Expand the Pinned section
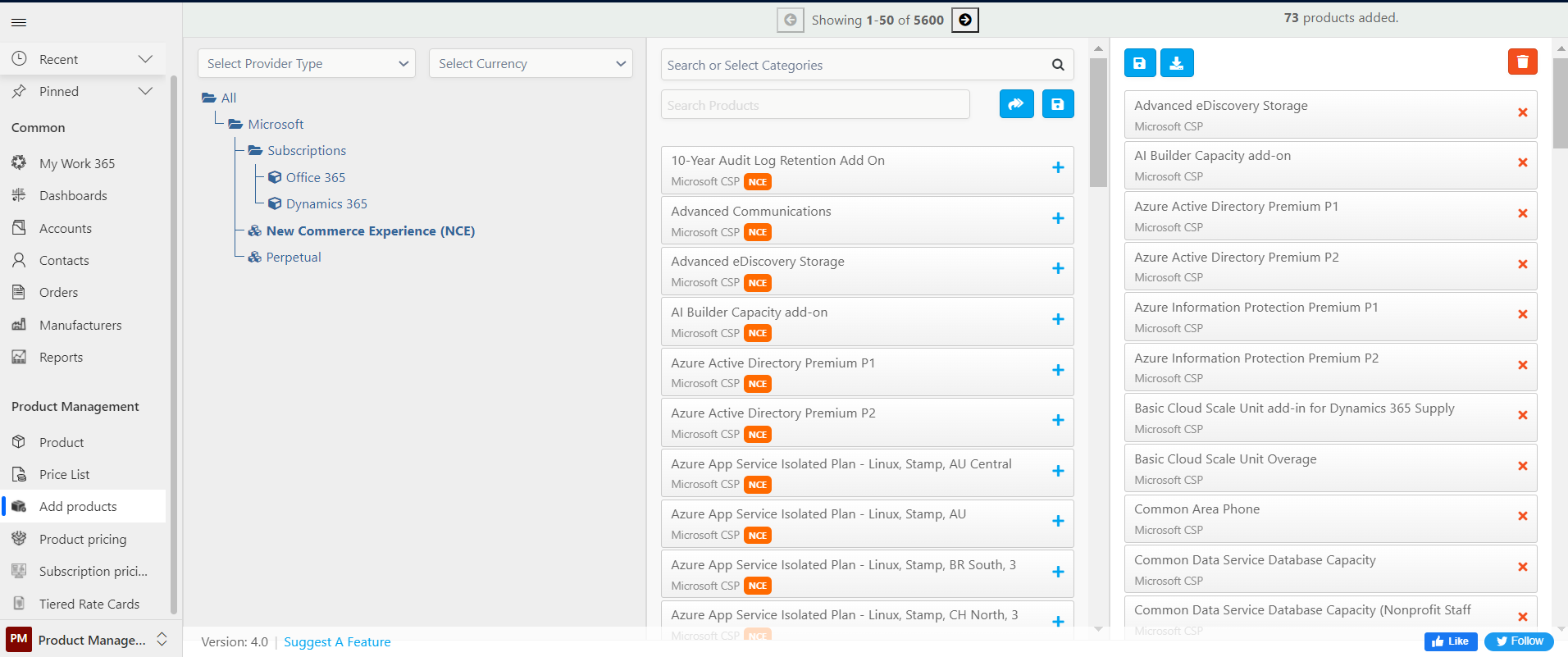The width and height of the screenshot is (1568, 657). pyautogui.click(x=145, y=91)
